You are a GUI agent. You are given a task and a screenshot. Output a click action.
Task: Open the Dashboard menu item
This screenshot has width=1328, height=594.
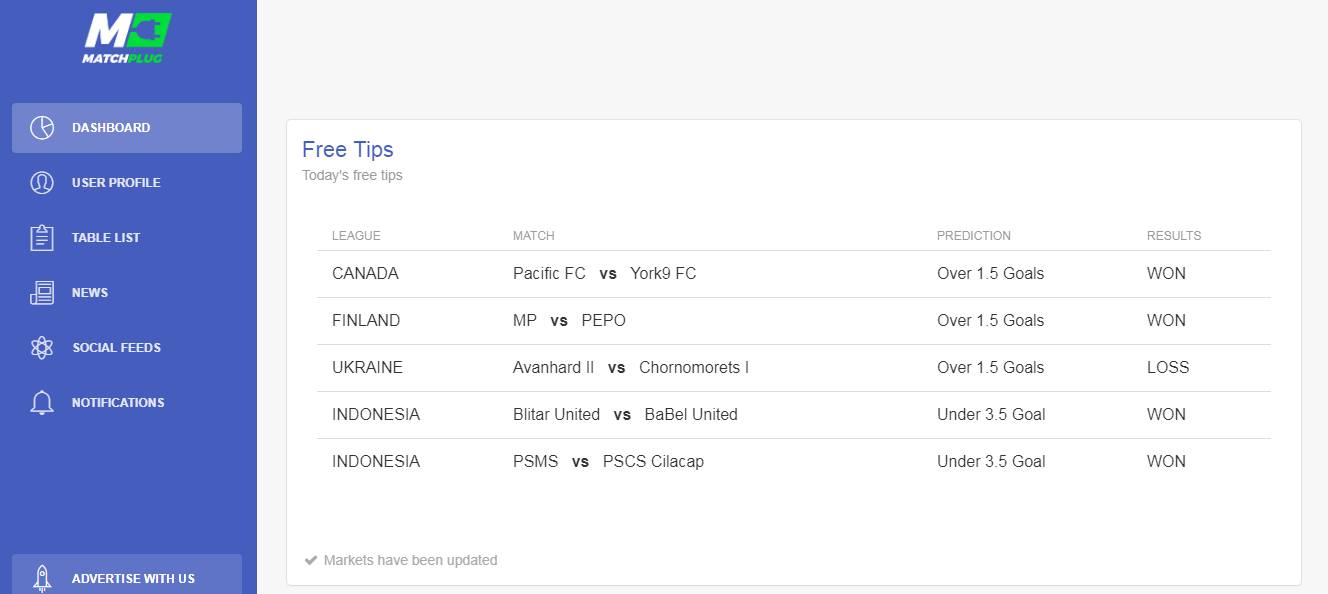[x=127, y=128]
